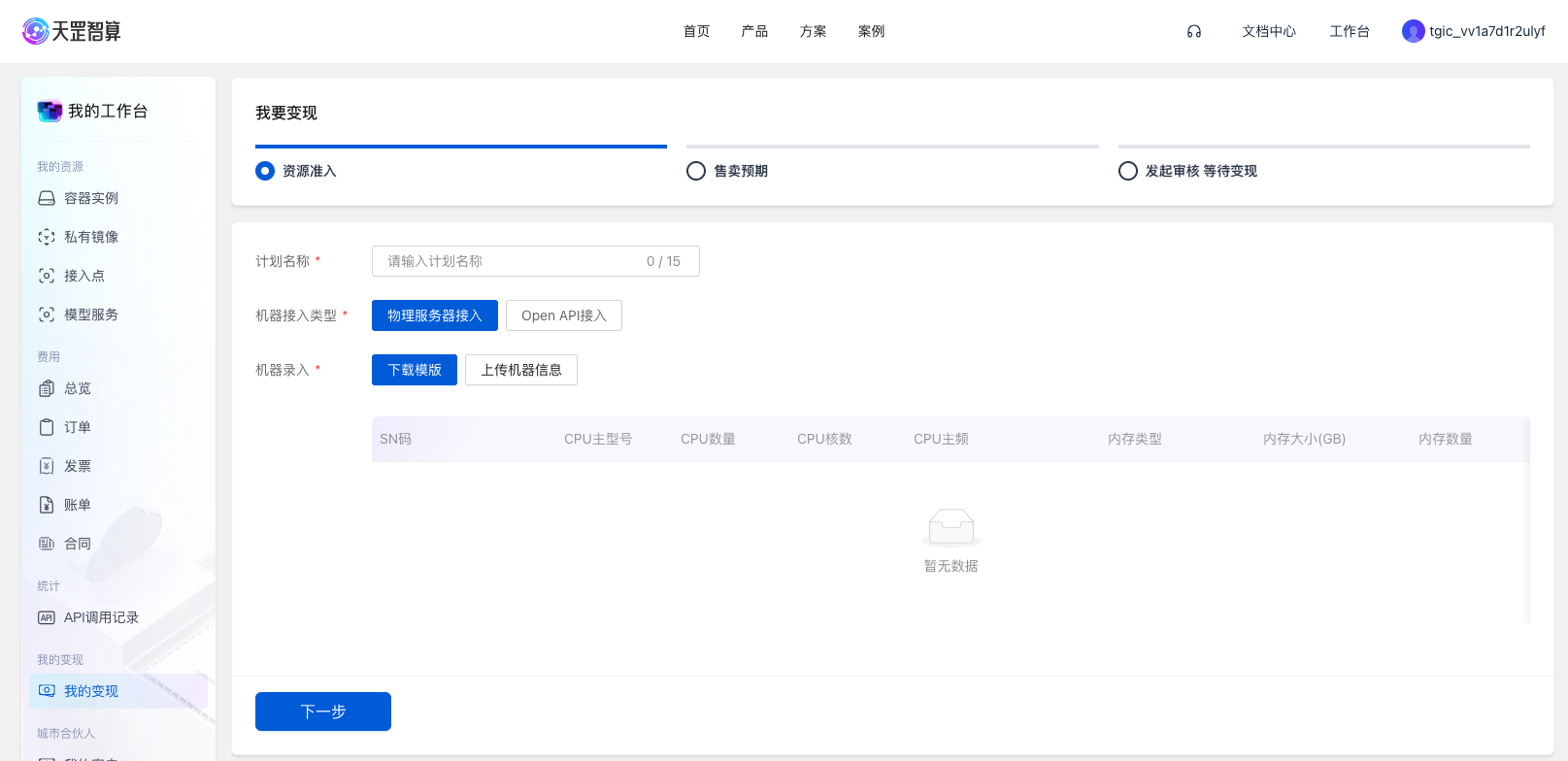The height and width of the screenshot is (761, 1568).
Task: Open 案例 in top navigation
Action: coord(872,31)
